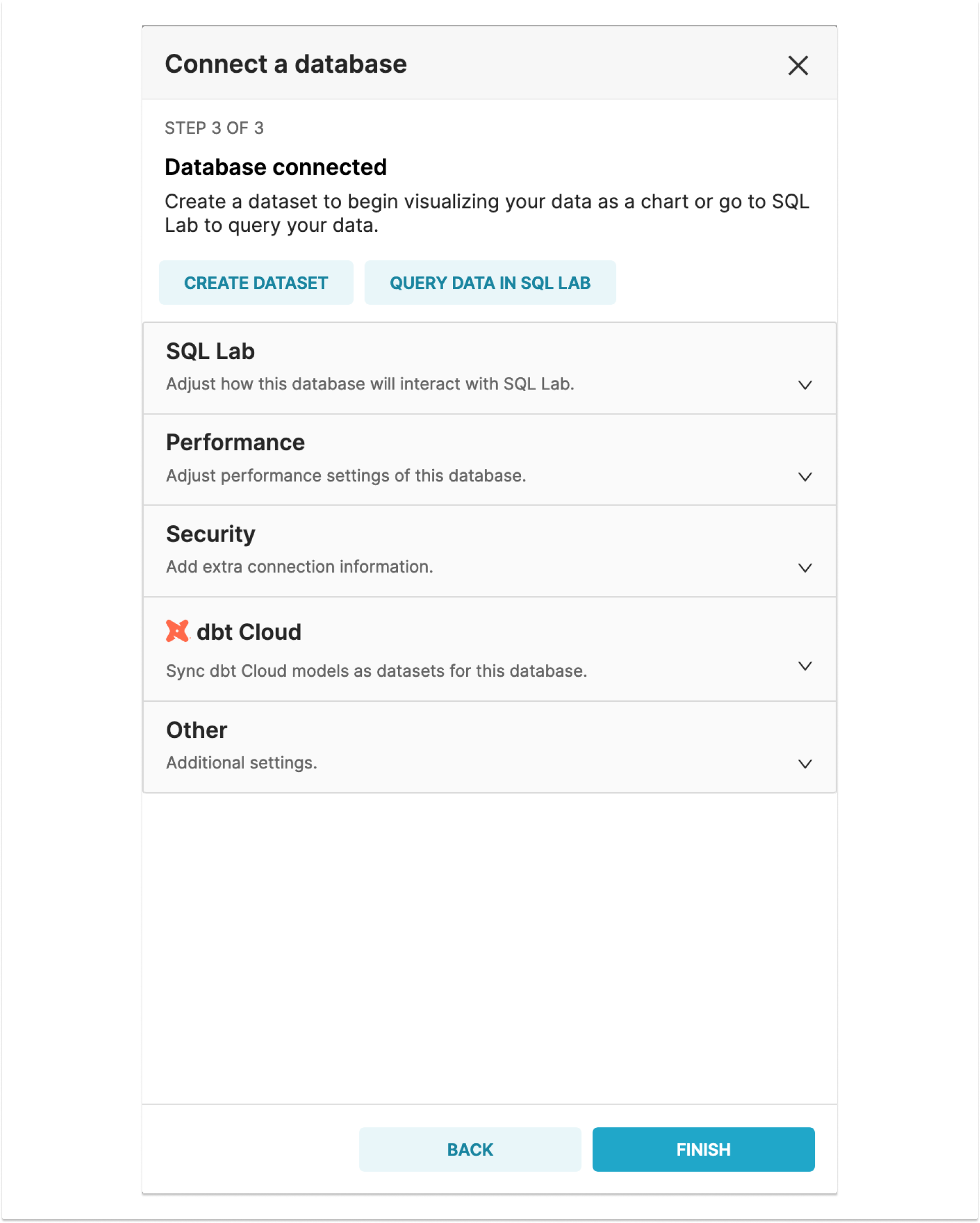Image resolution: width=980 pixels, height=1223 pixels.
Task: Select the dbt Cloud heading text
Action: (x=249, y=632)
